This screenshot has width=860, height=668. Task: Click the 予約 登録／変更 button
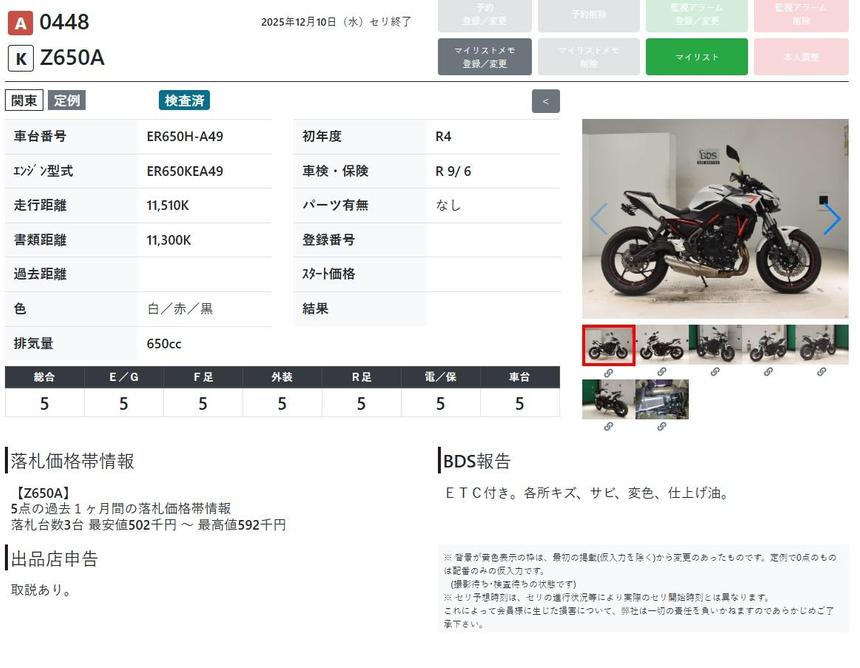coord(484,16)
